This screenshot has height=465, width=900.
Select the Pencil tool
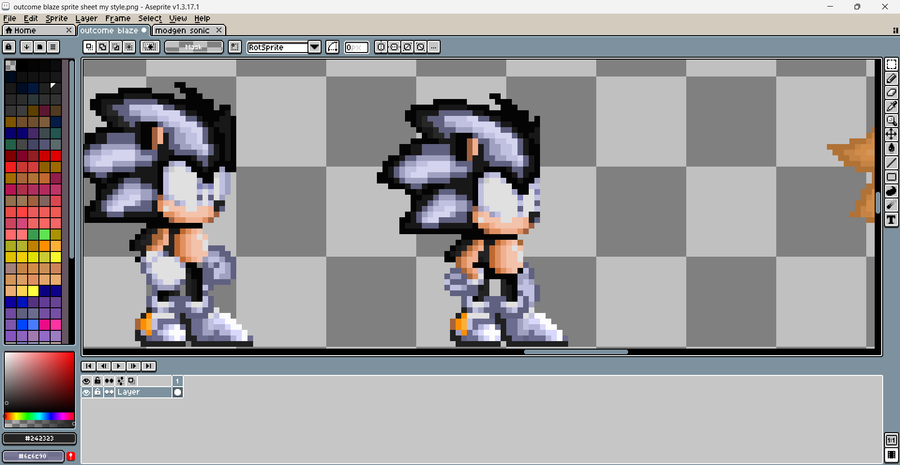pyautogui.click(x=891, y=78)
